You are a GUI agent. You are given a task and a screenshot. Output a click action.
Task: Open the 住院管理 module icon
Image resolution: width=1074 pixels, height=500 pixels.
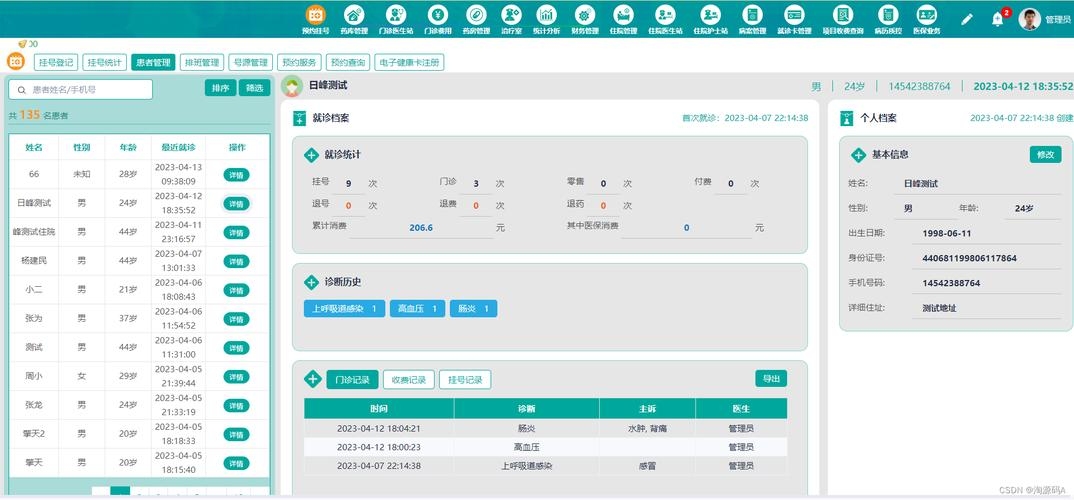[623, 15]
